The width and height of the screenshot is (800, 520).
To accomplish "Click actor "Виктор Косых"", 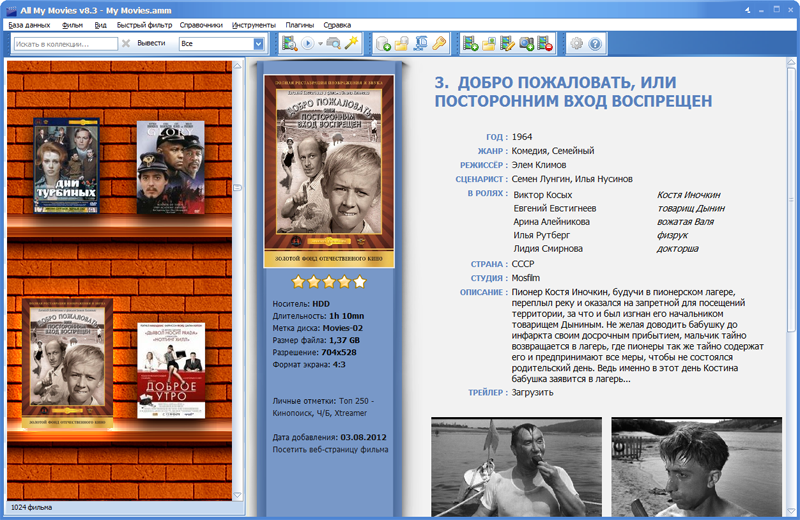I will 542,195.
